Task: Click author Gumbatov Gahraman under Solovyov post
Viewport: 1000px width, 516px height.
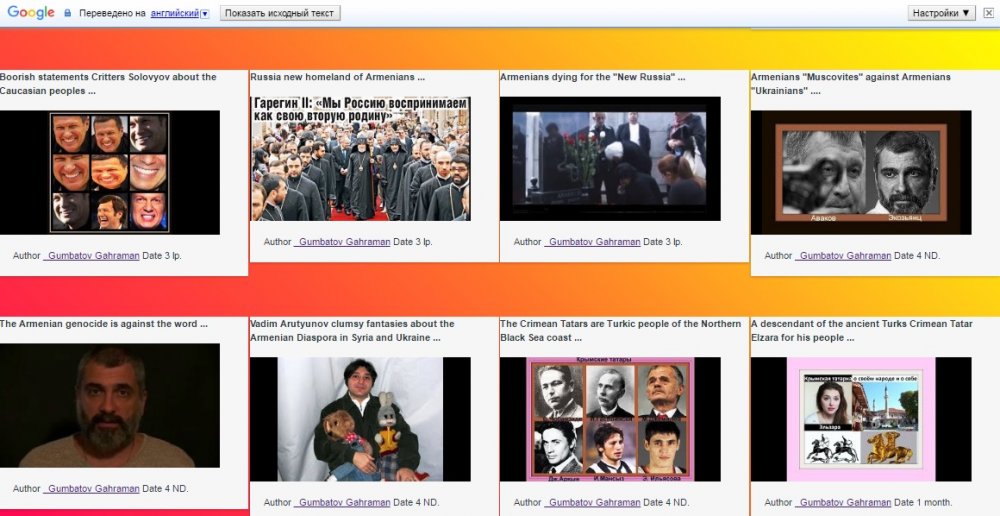Action: [92, 256]
